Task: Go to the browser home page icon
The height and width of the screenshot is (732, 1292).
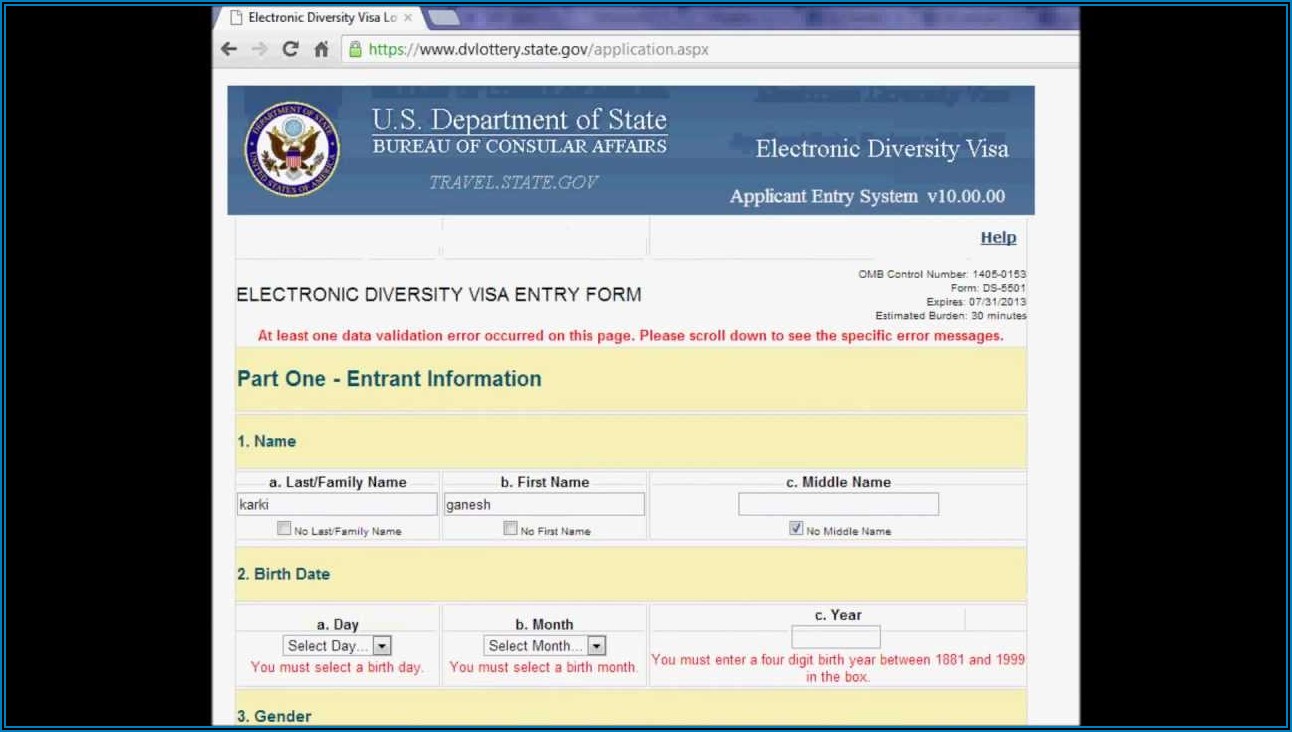Action: point(321,49)
